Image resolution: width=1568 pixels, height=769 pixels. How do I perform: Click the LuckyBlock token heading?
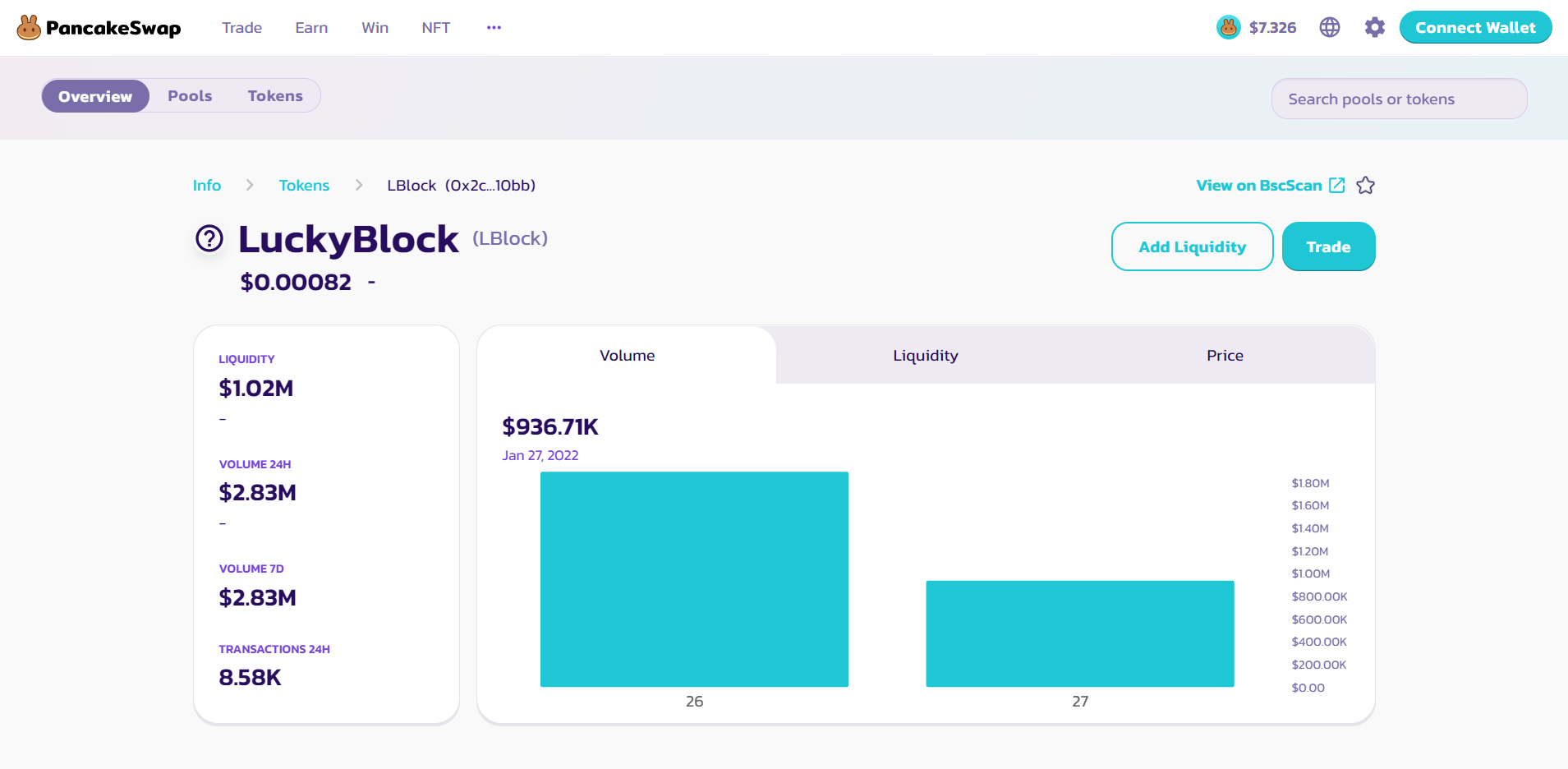348,240
